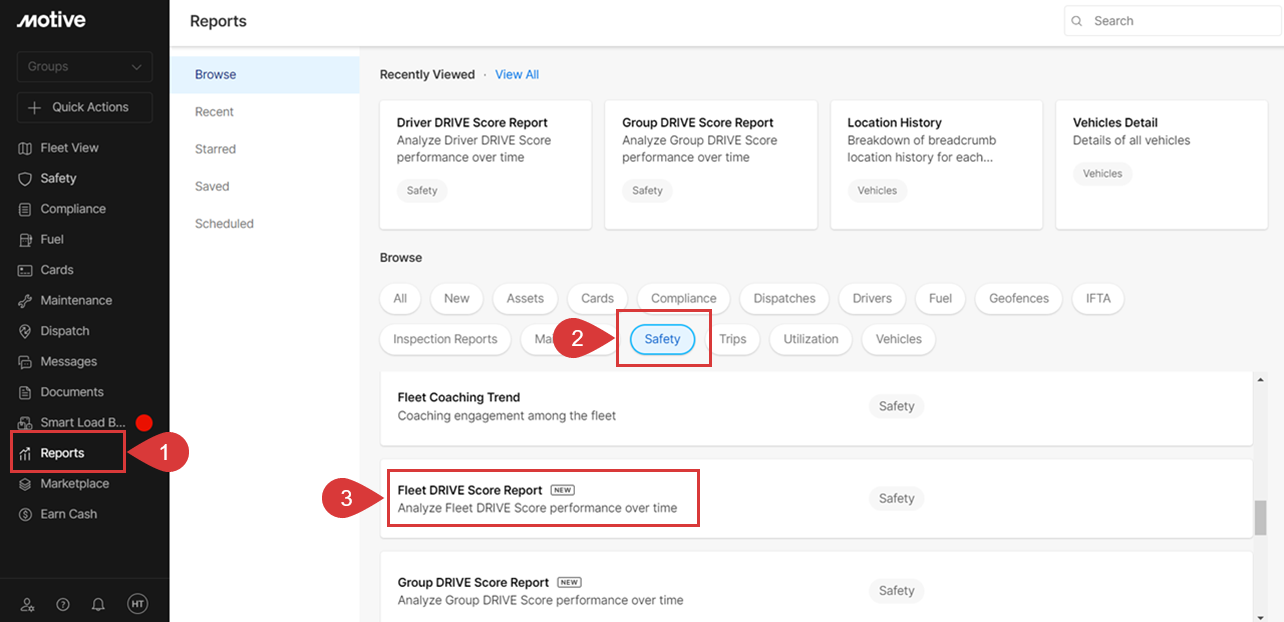Go to Compliance in the left sidebar
1284x622 pixels.
73,209
